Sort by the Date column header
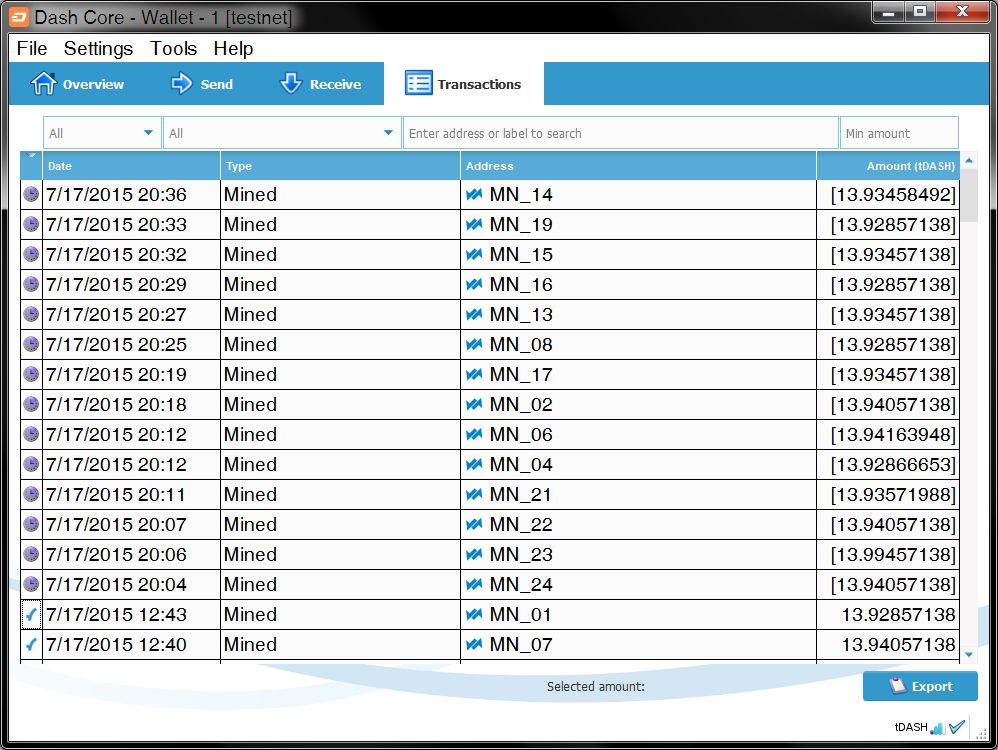Screen dimensions: 998x750 click(x=131, y=166)
